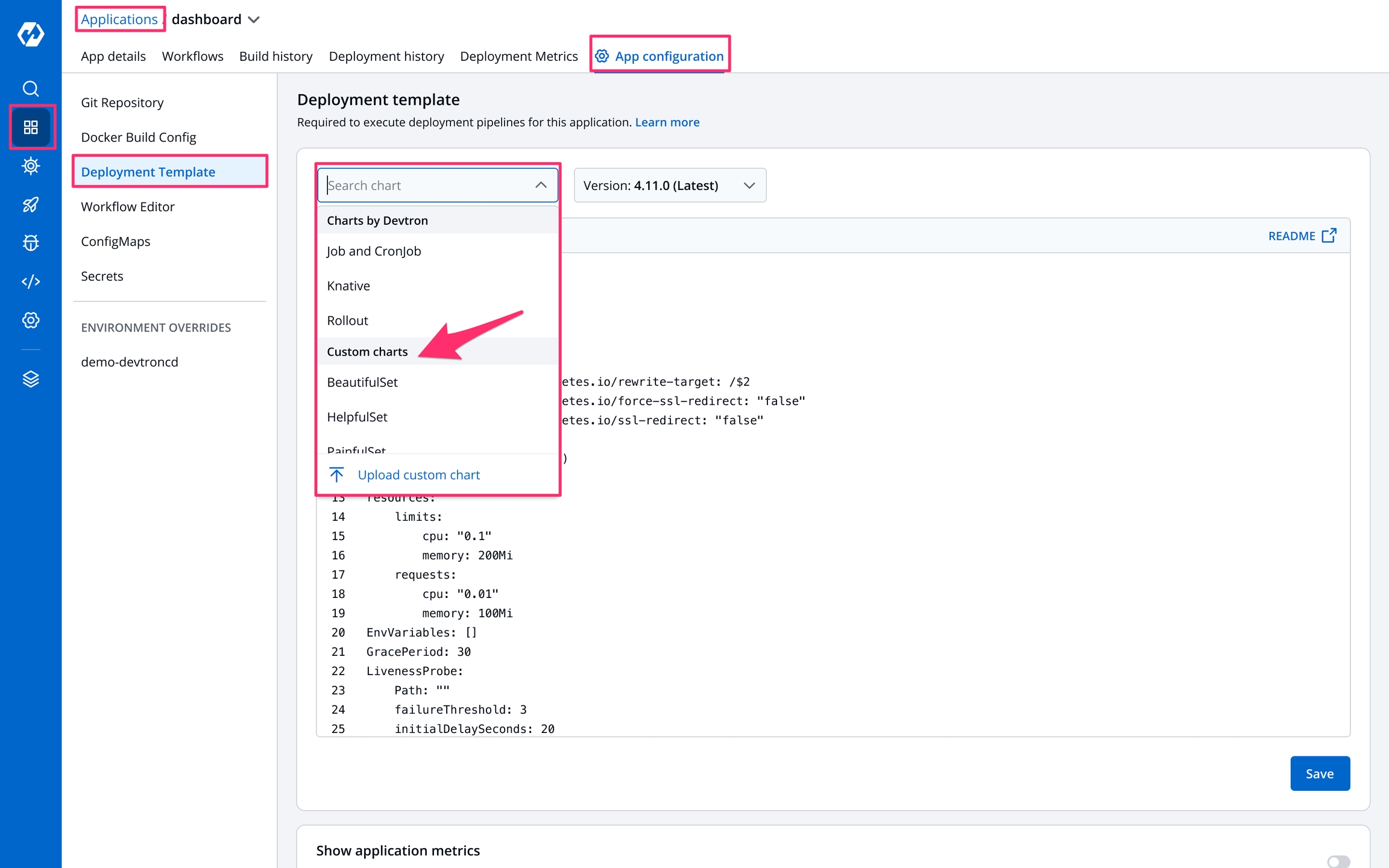Open the Version 4.11.0 dropdown
The height and width of the screenshot is (868, 1389).
coord(669,186)
